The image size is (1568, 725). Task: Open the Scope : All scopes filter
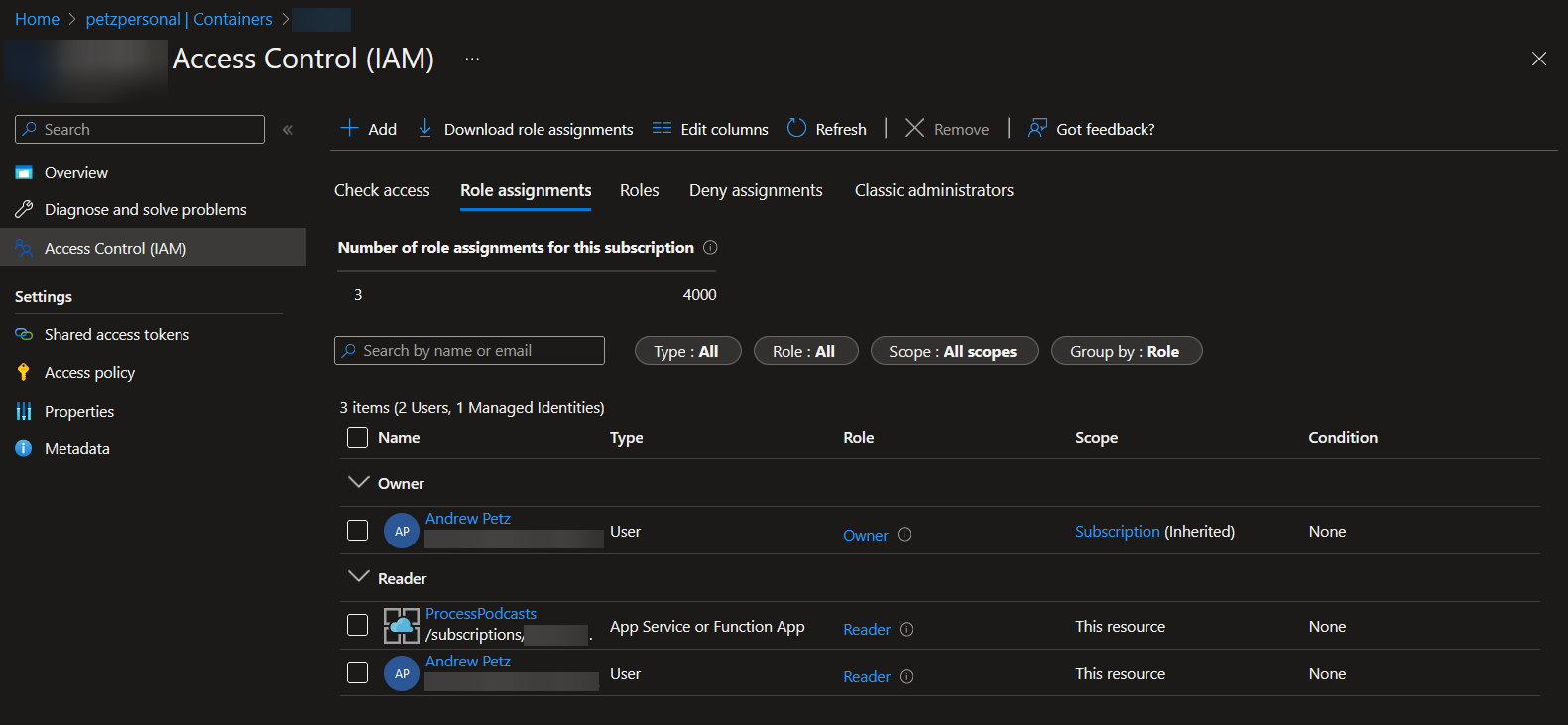954,351
